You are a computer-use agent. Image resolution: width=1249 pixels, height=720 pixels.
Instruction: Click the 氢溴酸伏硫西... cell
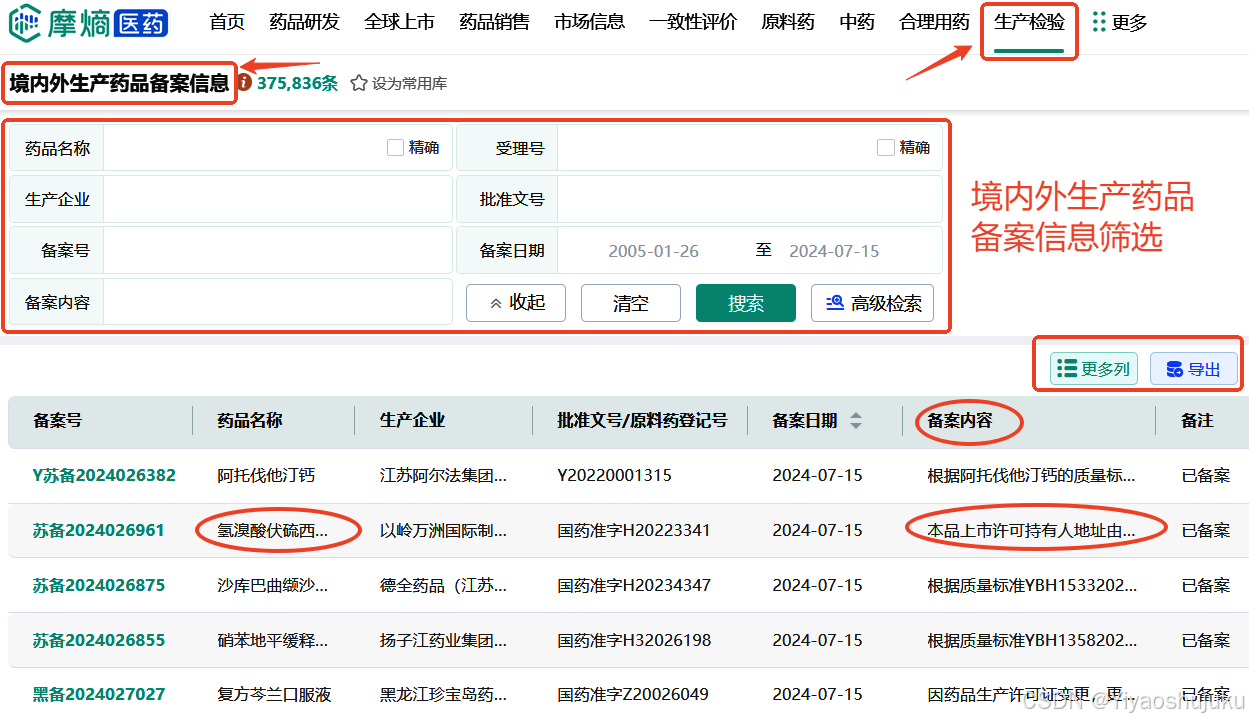pyautogui.click(x=272, y=530)
